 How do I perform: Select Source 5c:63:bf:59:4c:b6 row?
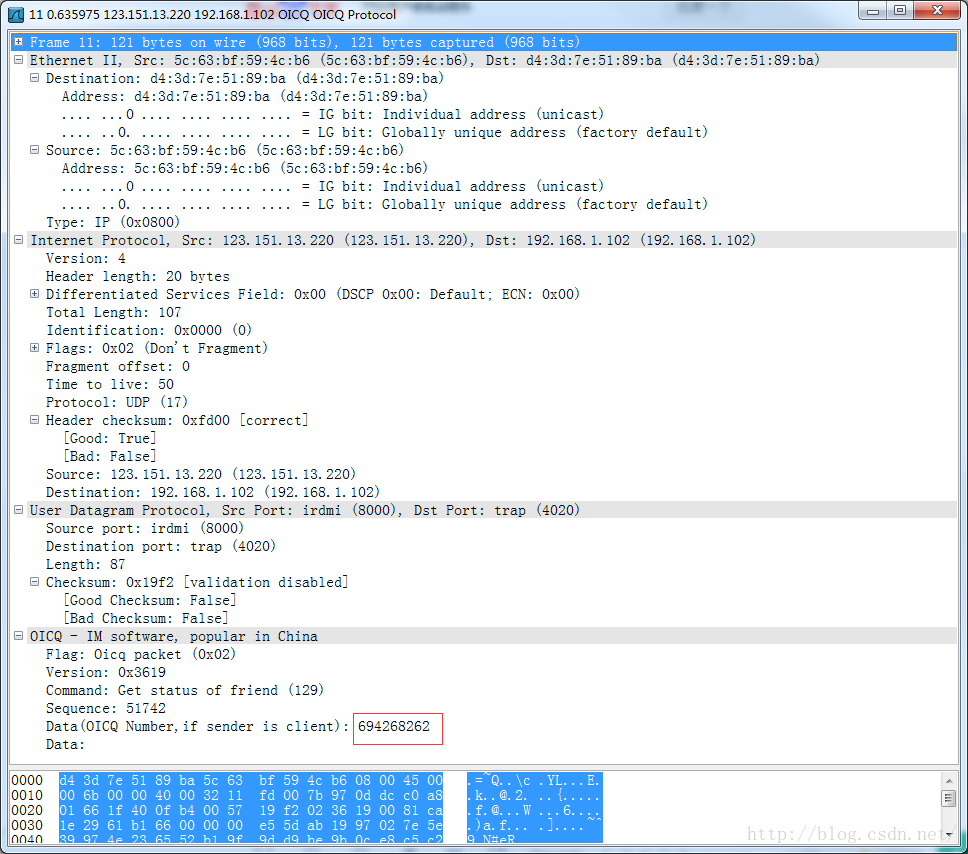point(225,150)
